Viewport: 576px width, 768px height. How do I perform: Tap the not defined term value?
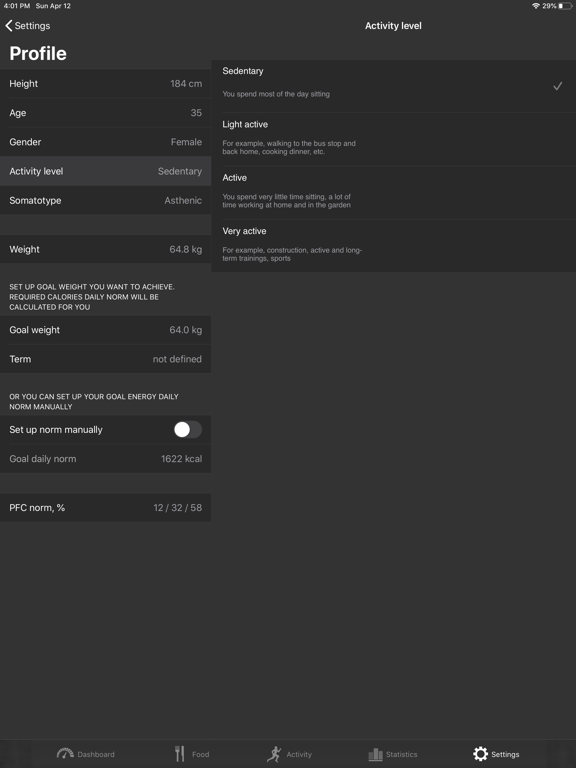[177, 359]
